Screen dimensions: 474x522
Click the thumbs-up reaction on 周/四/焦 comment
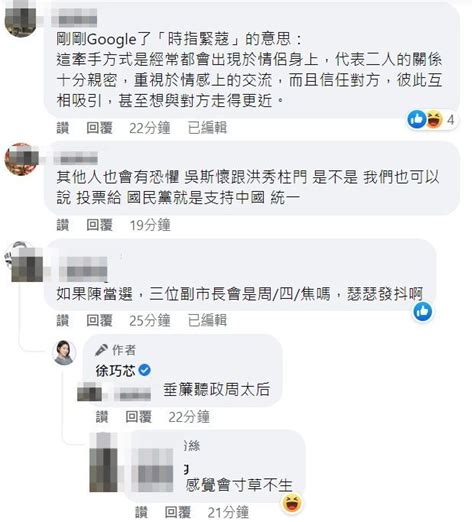click(423, 312)
